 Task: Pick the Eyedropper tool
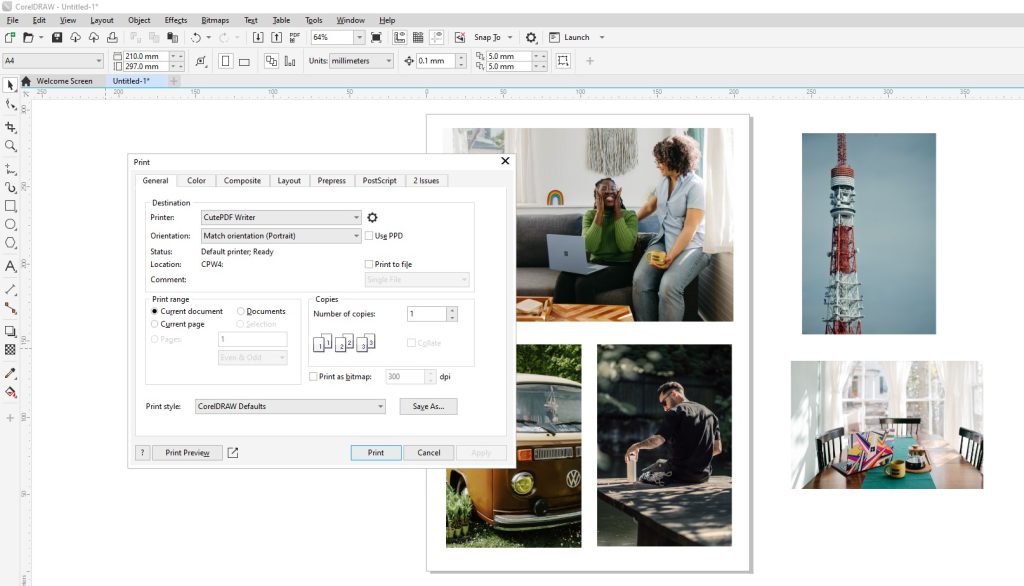point(11,373)
